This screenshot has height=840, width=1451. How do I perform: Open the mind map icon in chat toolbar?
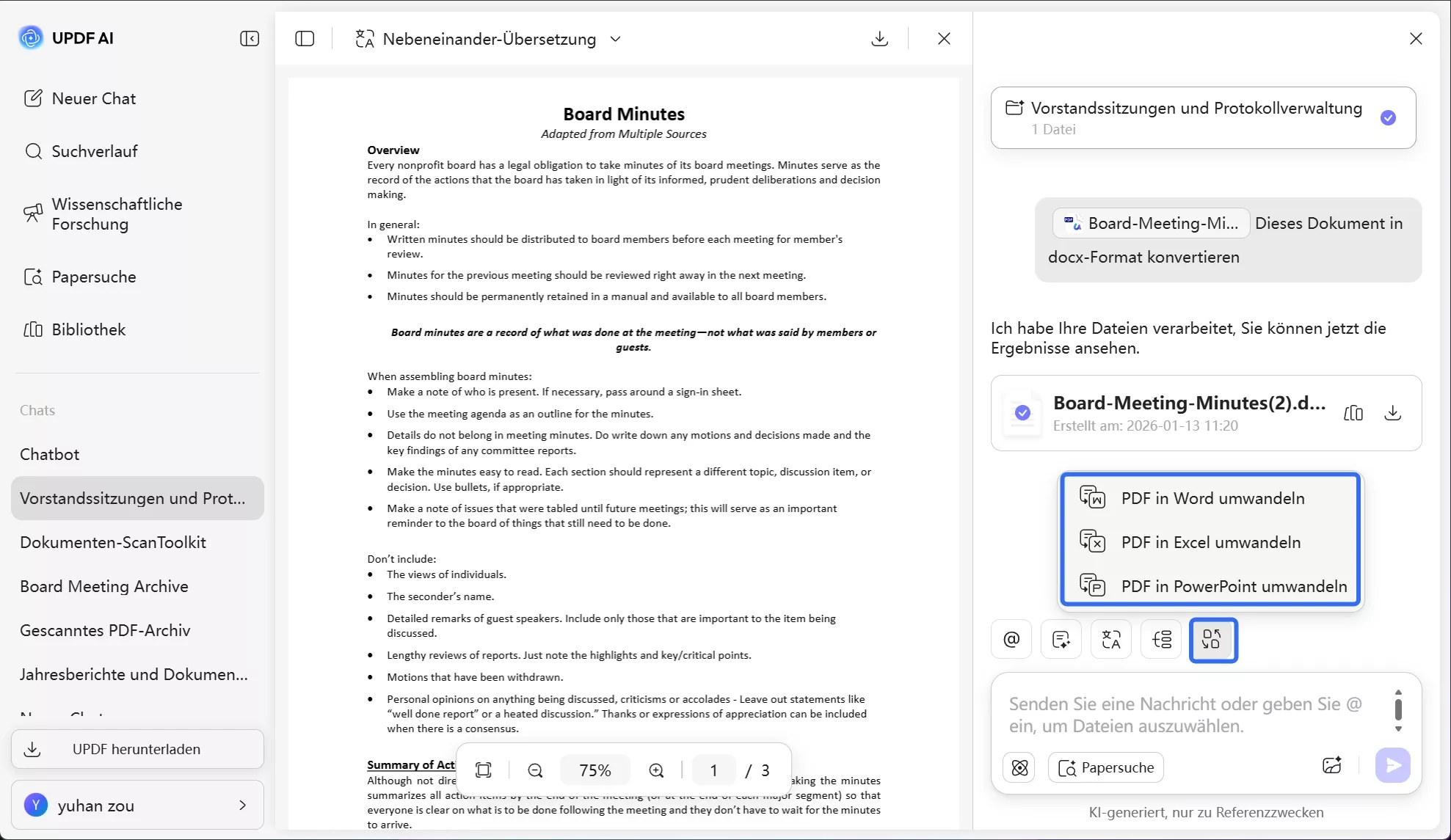(x=1161, y=639)
